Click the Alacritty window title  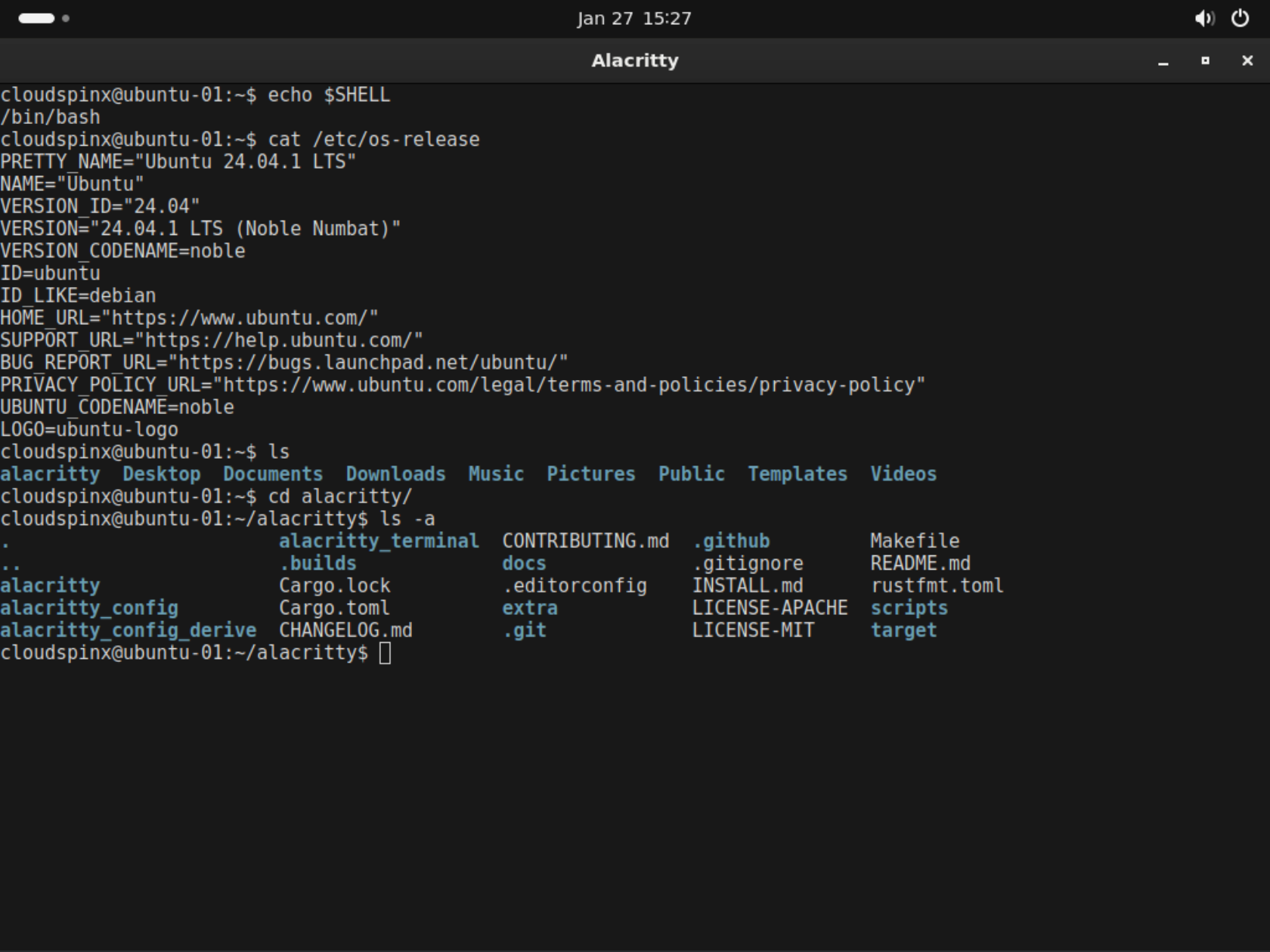[x=634, y=60]
